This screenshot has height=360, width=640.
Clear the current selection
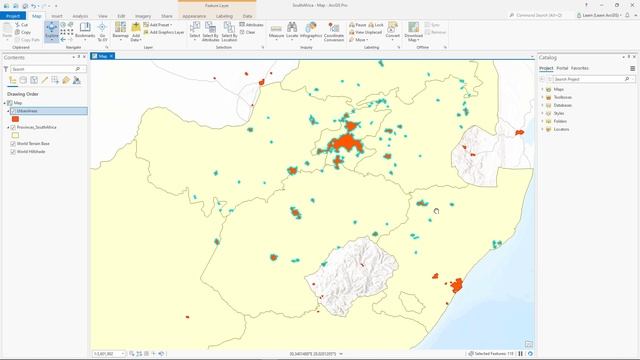(x=248, y=32)
